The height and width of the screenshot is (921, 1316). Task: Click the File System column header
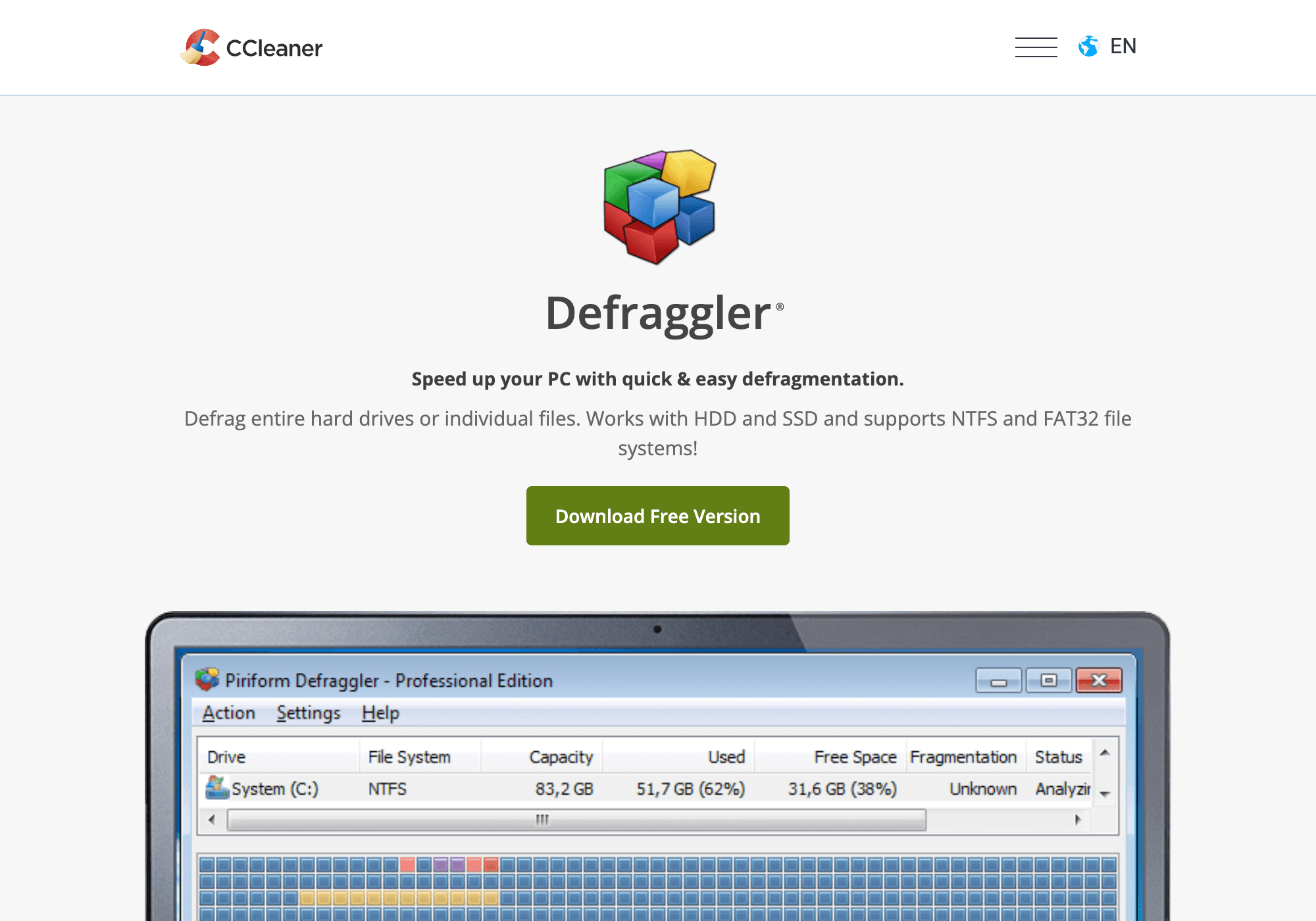(x=420, y=757)
